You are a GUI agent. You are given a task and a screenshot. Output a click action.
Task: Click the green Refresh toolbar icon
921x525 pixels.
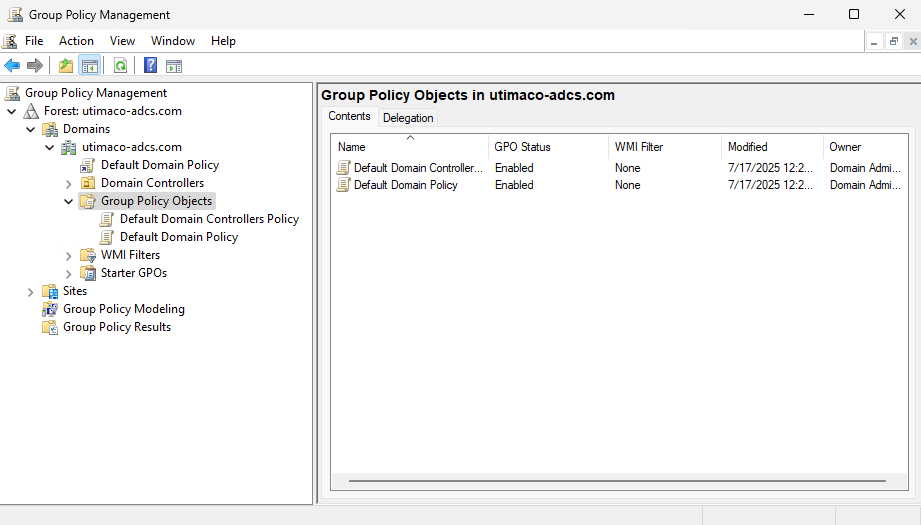click(120, 66)
